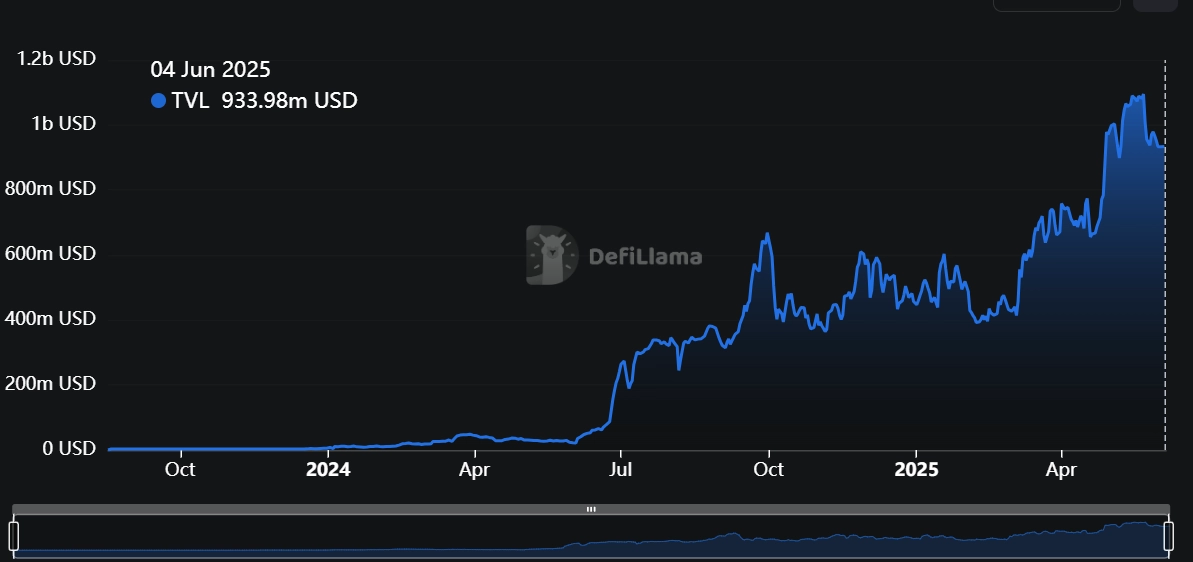Click the 'Jul' month axis label
Image resolution: width=1193 pixels, height=562 pixels.
[621, 470]
